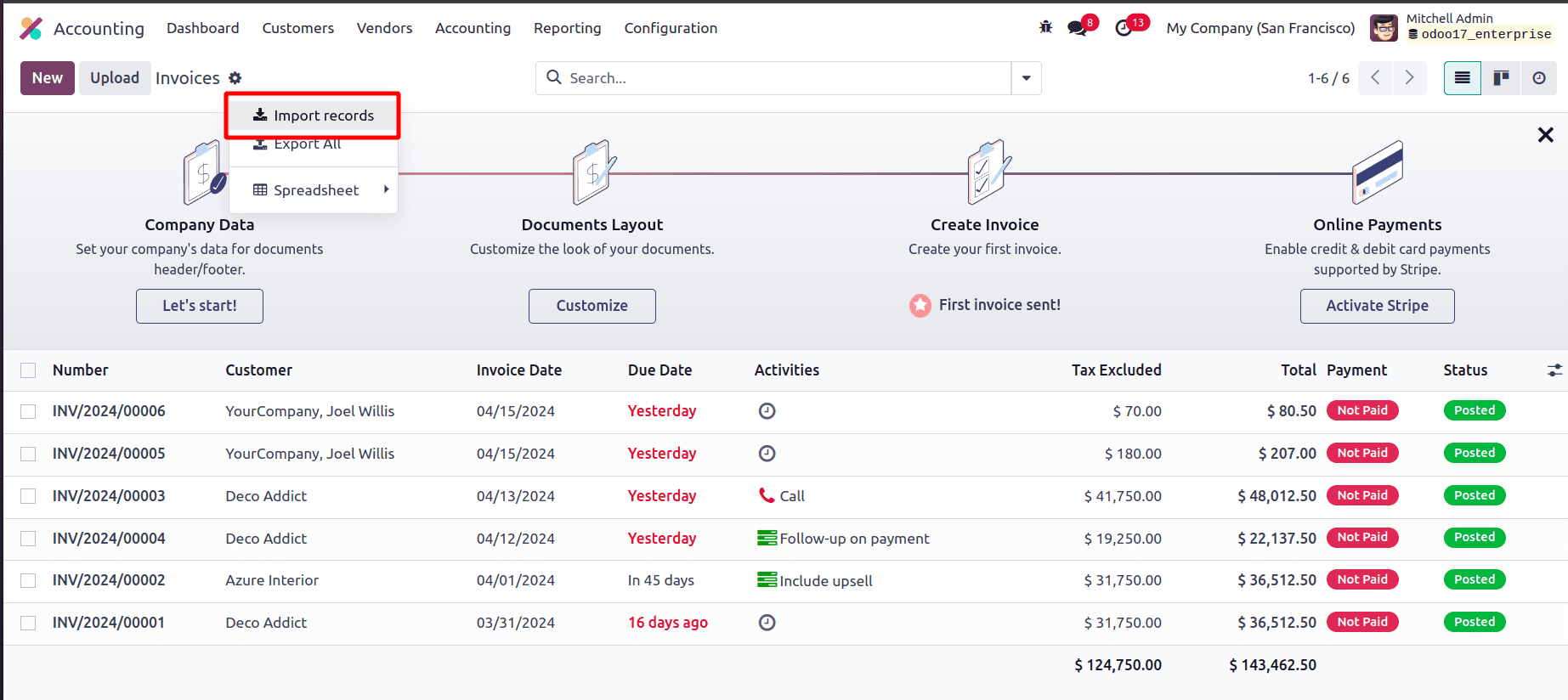Screen dimensions: 1568x700
Task: Close the onboarding banner
Action: (1546, 135)
